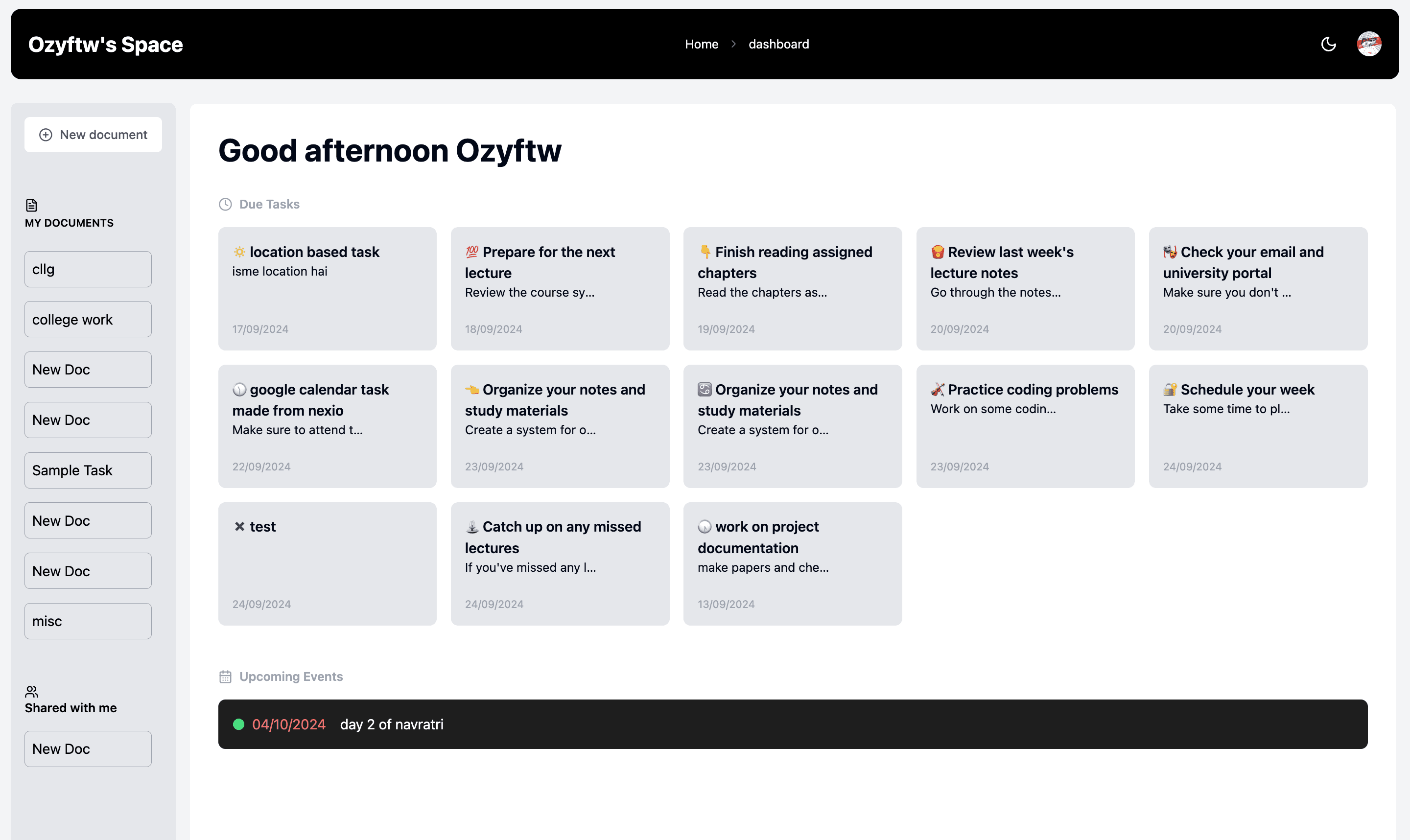This screenshot has width=1410, height=840.
Task: Click the Shared with me people icon
Action: [x=31, y=690]
